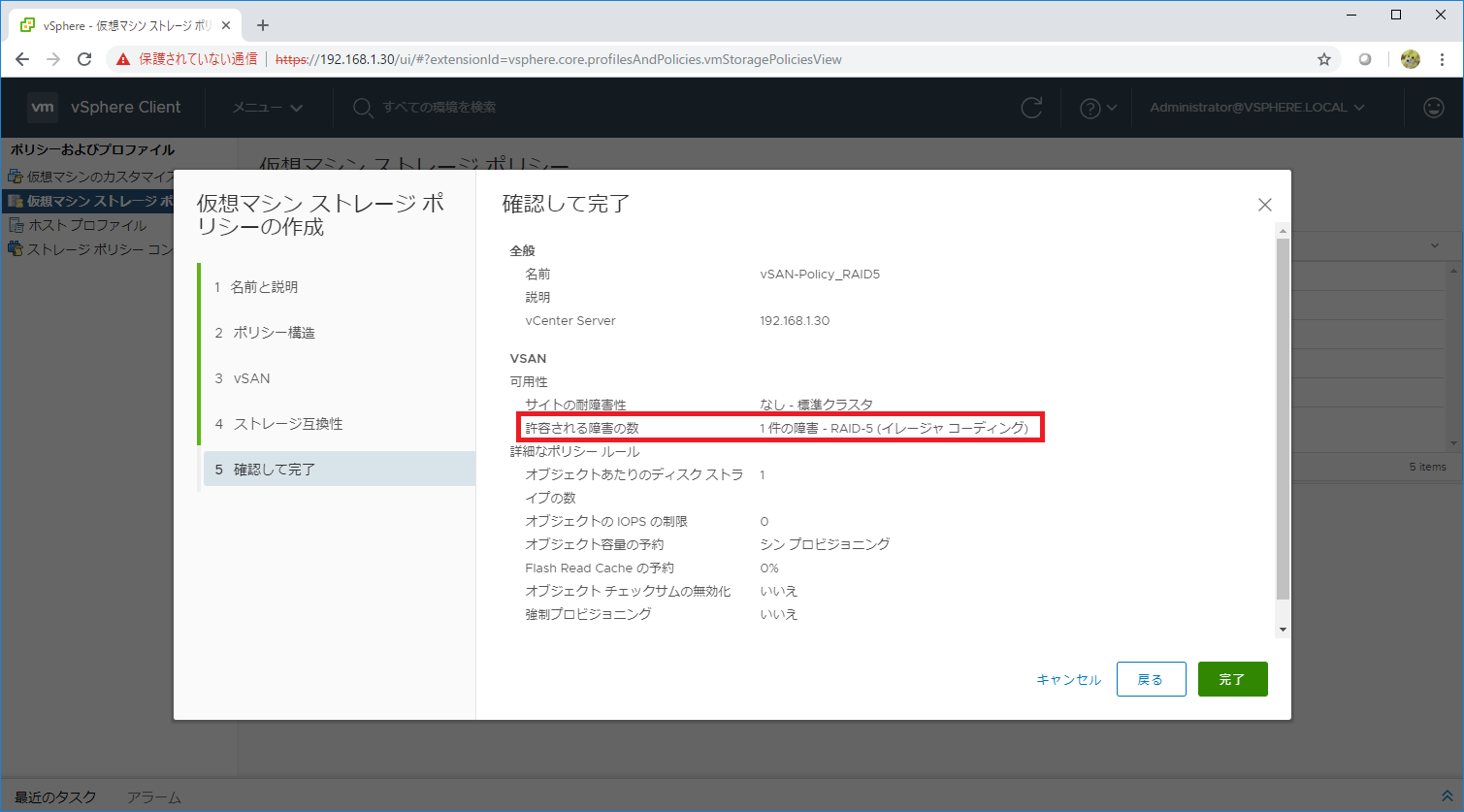
Task: Click the background table column chevron
Action: [1435, 245]
